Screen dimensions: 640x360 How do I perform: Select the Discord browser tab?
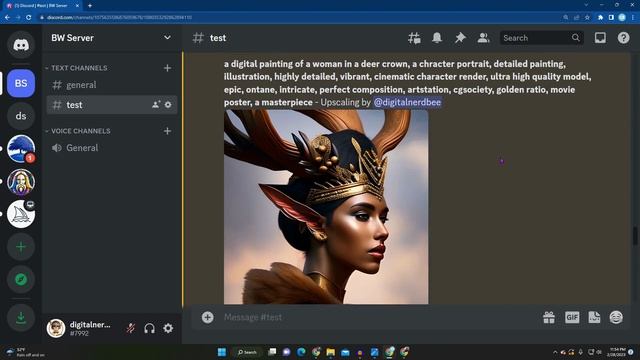(x=43, y=6)
